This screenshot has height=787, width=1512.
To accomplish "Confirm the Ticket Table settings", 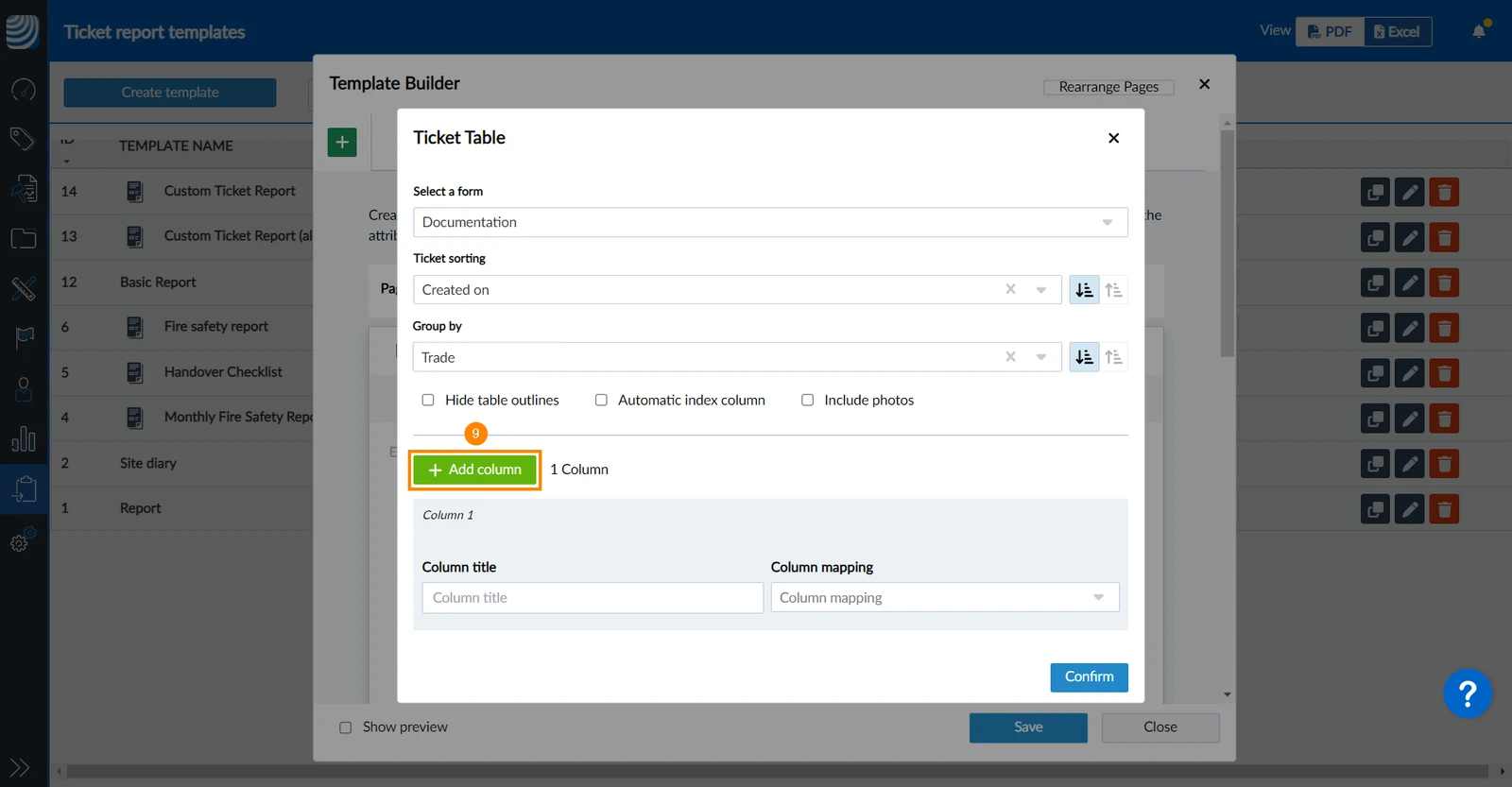I will click(x=1089, y=677).
